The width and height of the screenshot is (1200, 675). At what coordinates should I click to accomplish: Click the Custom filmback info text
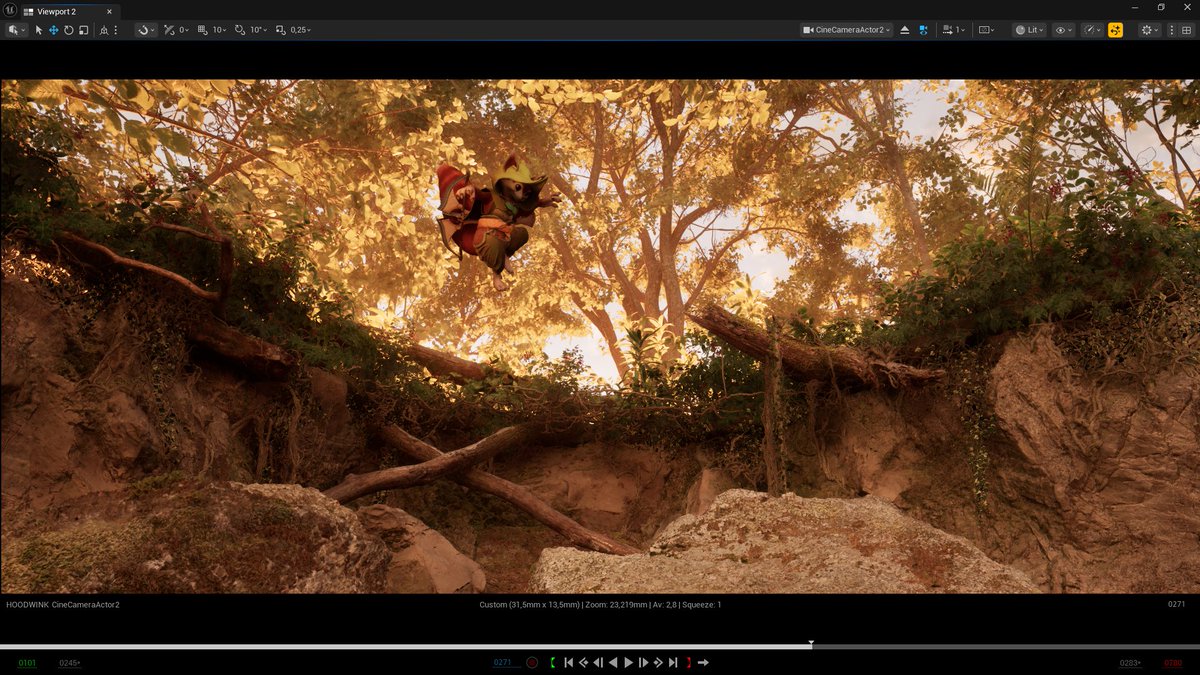tap(600, 604)
